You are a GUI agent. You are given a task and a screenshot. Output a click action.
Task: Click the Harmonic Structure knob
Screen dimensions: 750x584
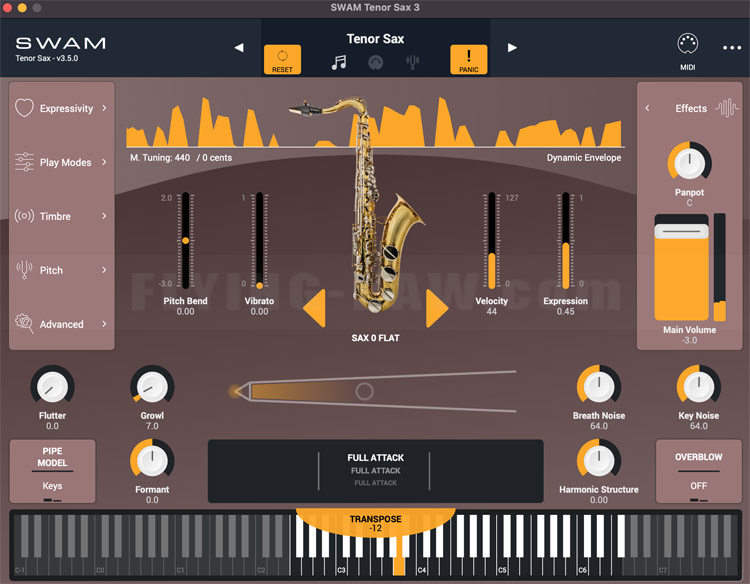coord(599,461)
